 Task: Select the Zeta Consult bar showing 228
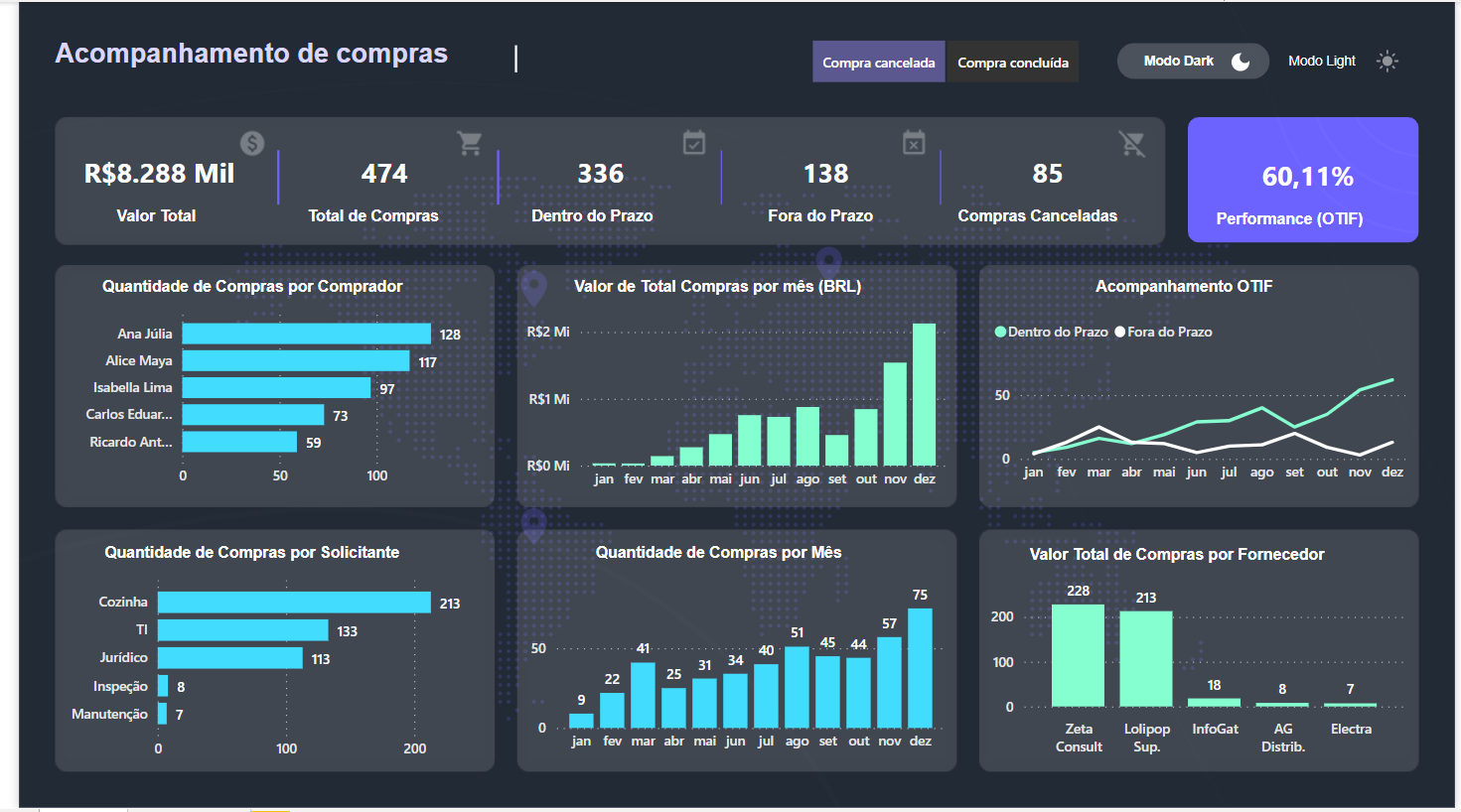click(x=1079, y=655)
